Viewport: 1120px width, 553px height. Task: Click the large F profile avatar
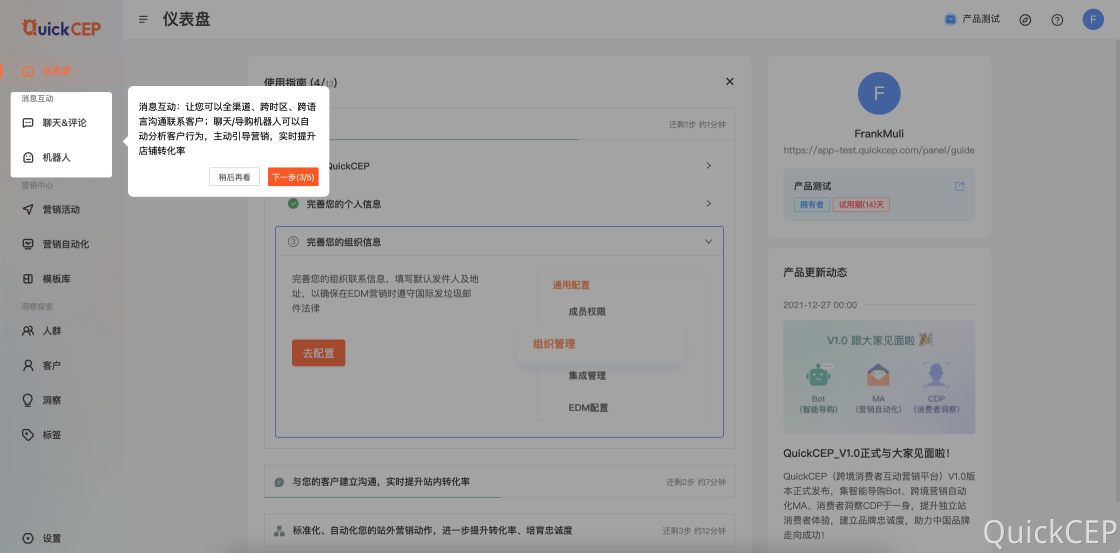click(x=879, y=94)
